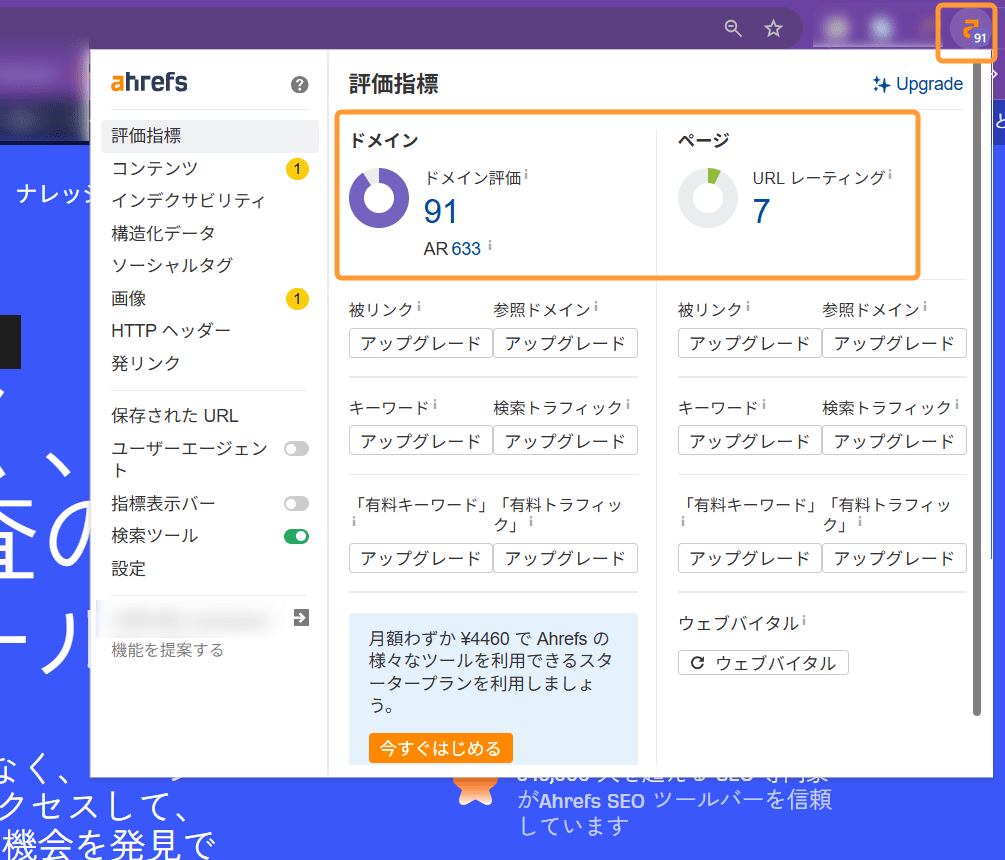Click the info icon beside ドメイン評価
This screenshot has height=860, width=1005.
coord(527,172)
